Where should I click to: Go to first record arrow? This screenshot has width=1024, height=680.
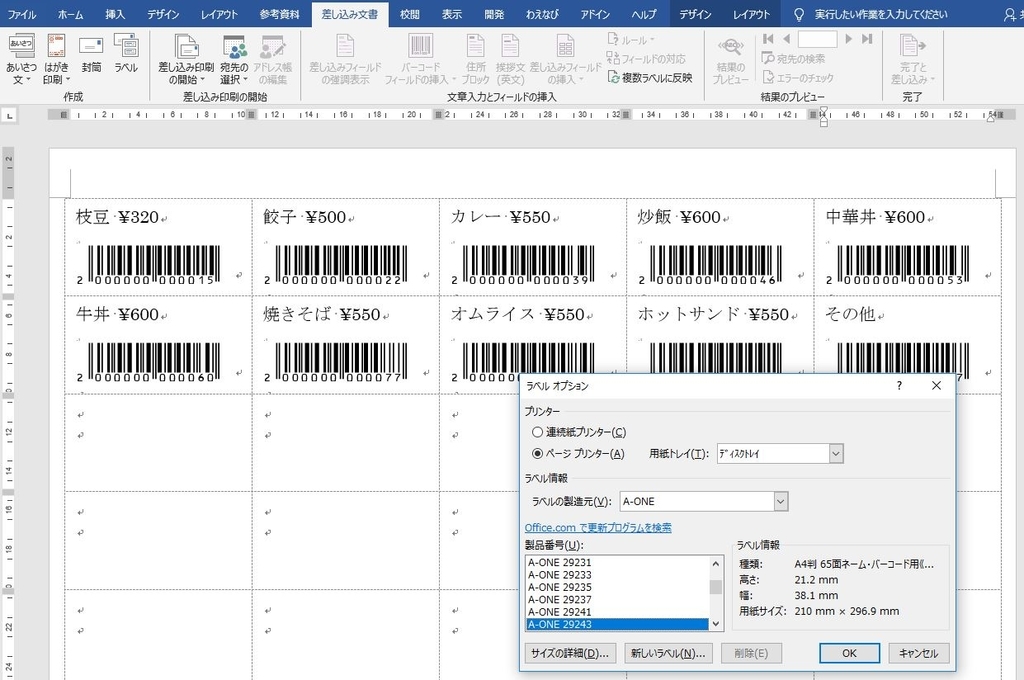click(768, 39)
